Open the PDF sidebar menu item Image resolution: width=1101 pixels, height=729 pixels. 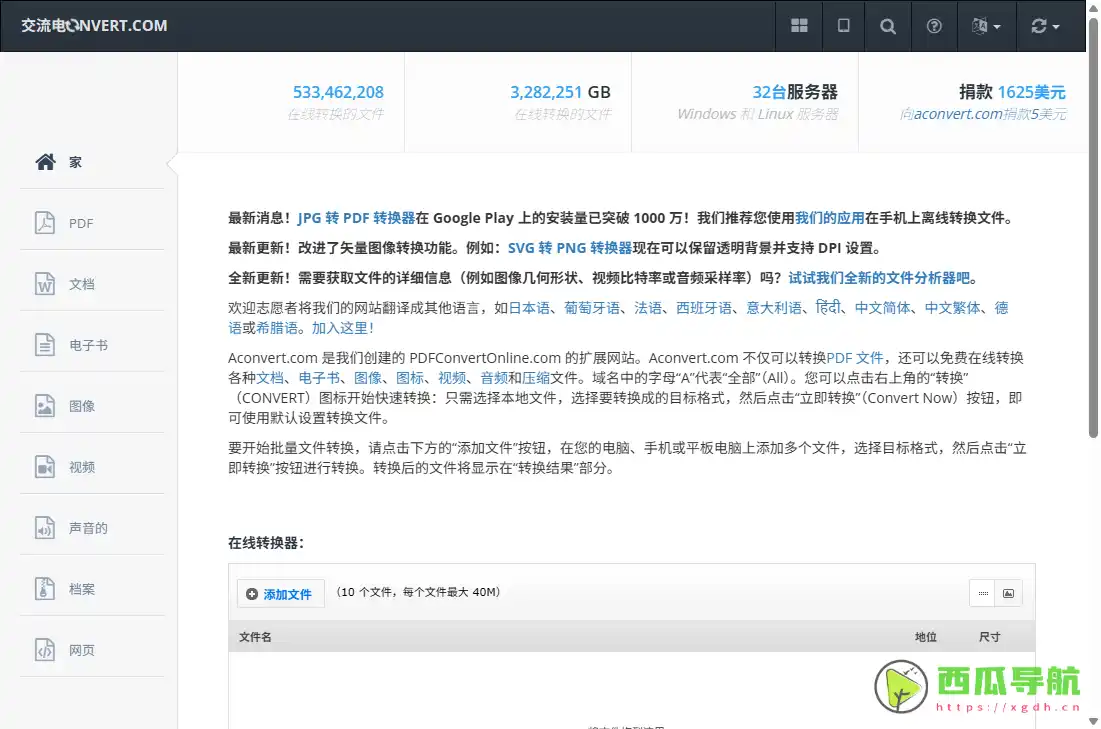pos(92,223)
